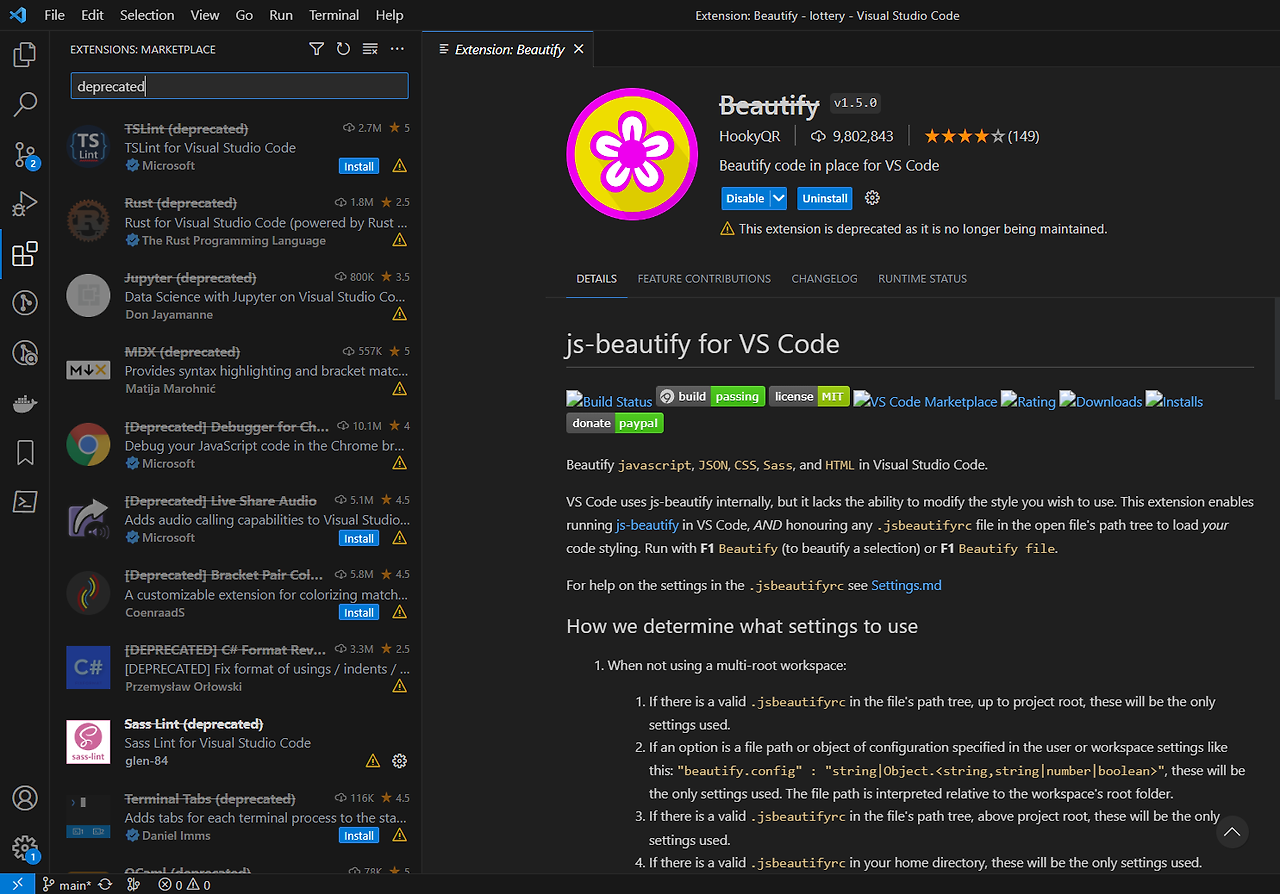Switch to the Details tab
Screen dimensions: 1280x894
pos(596,279)
